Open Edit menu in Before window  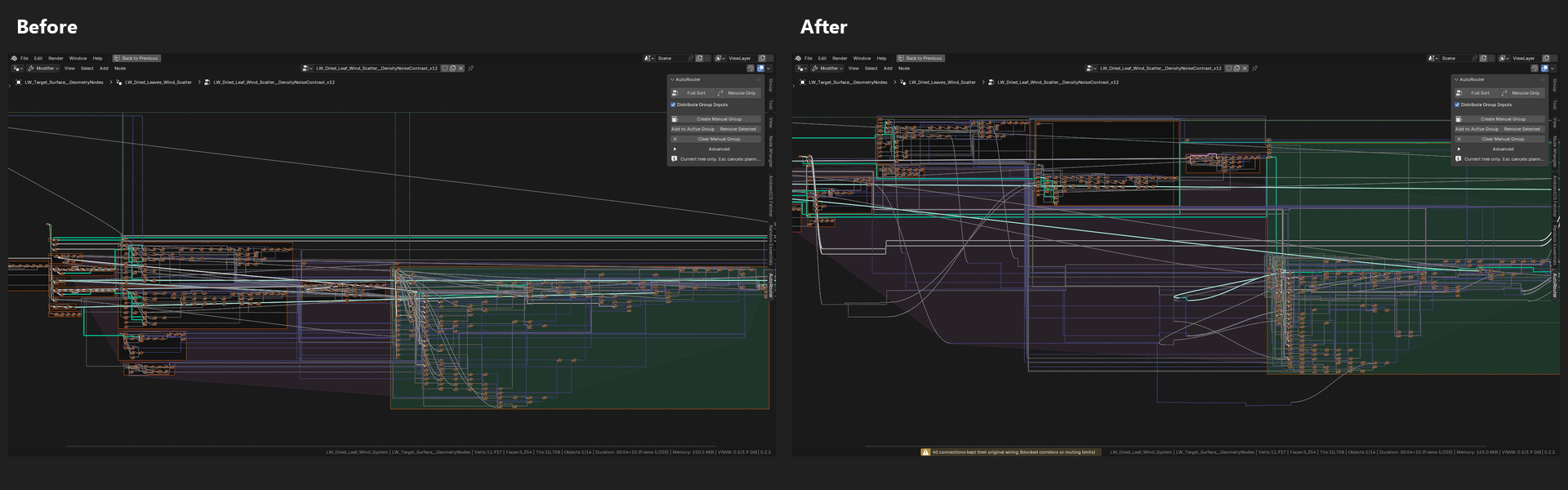[x=38, y=58]
